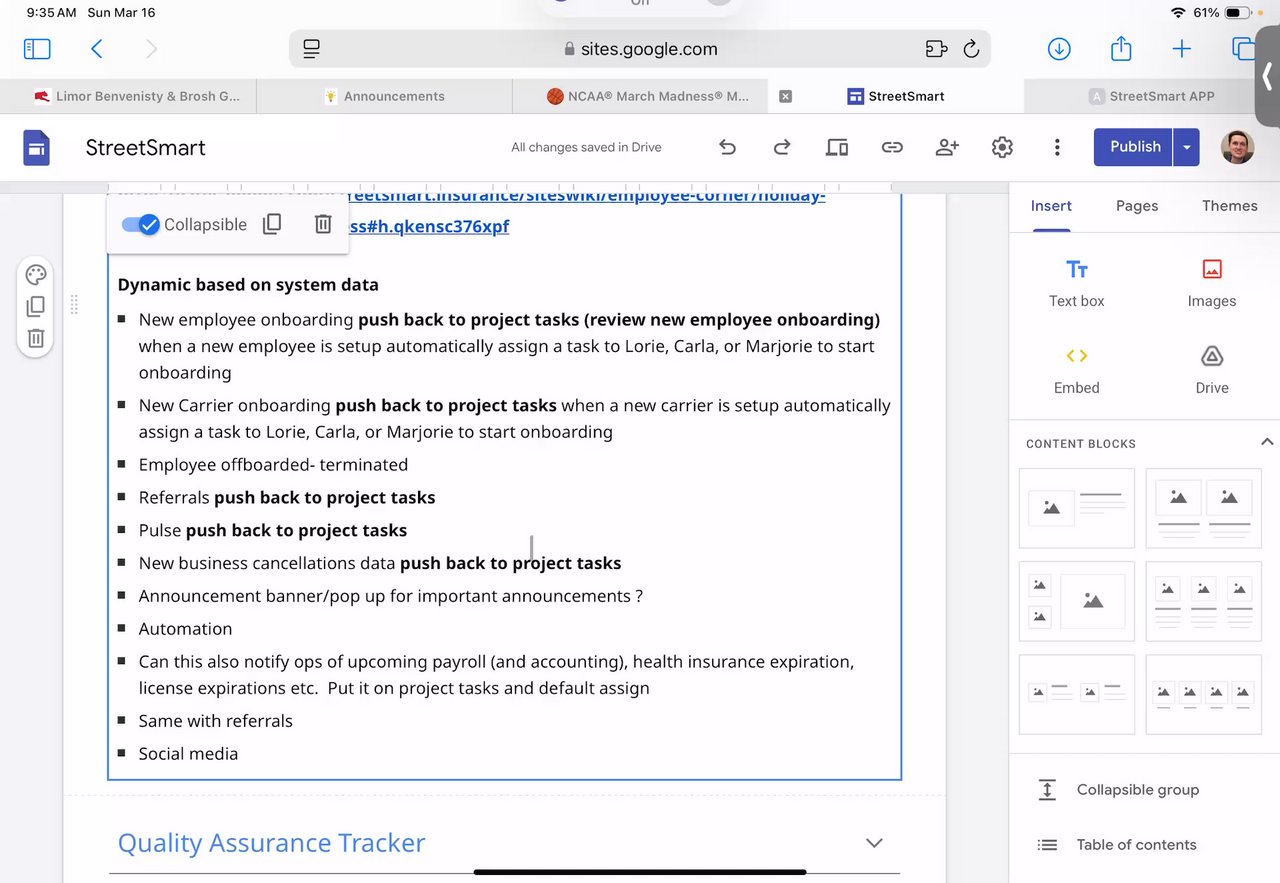Open the Google account avatar
This screenshot has width=1280, height=883.
tap(1238, 147)
